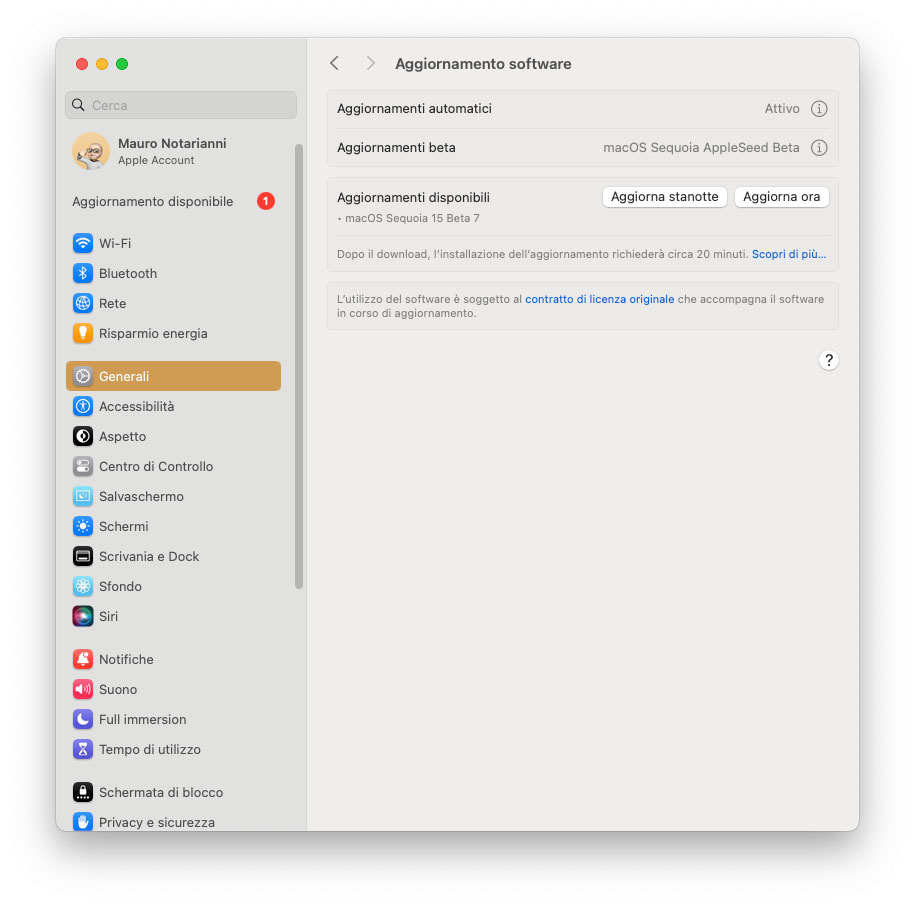Open the Sfondo wallpaper icon
The width and height of the screenshot is (915, 905).
tap(83, 586)
